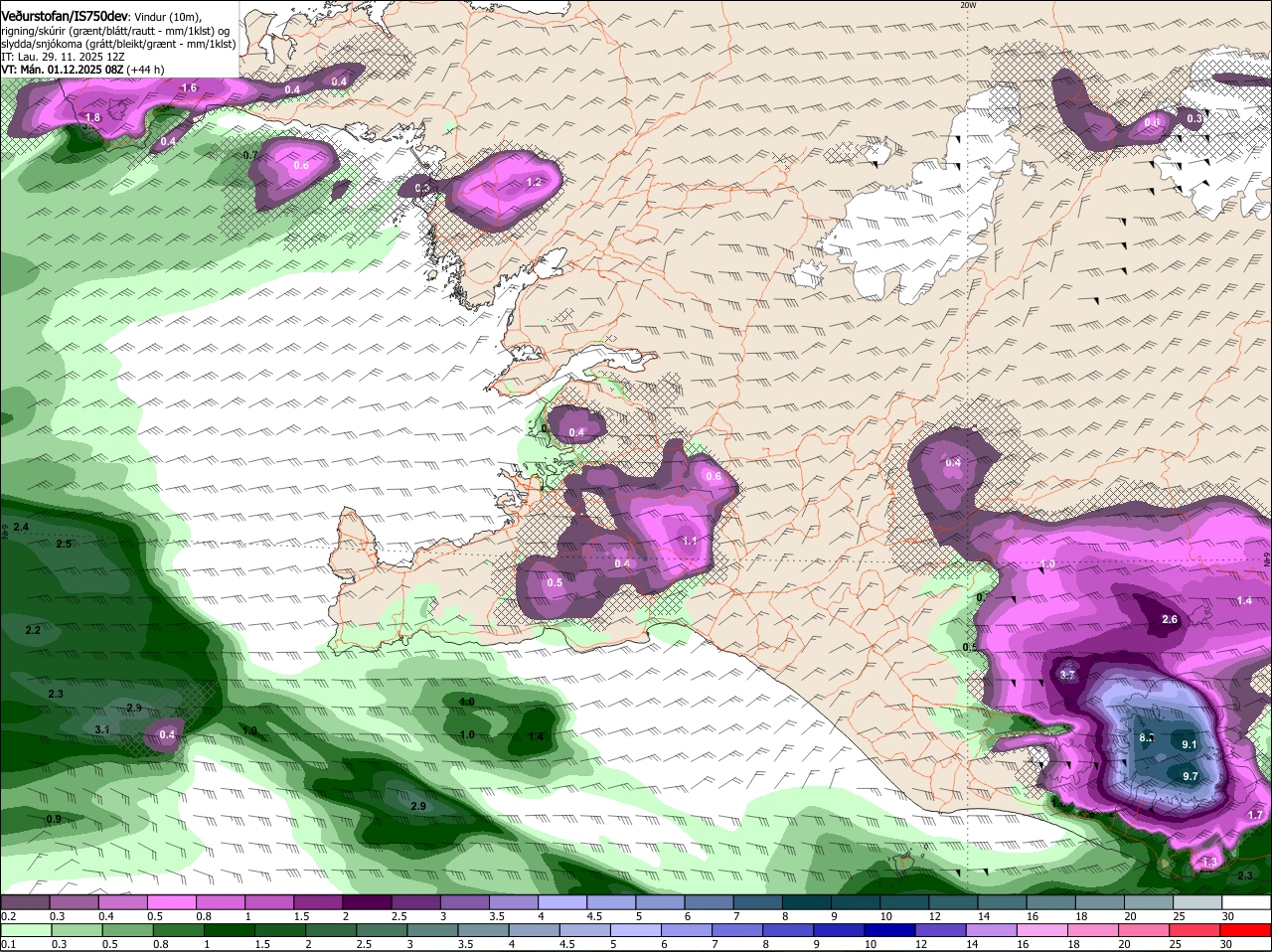Click the 1.7 snowfall value on the map
1272x952 pixels.
pos(1255,815)
